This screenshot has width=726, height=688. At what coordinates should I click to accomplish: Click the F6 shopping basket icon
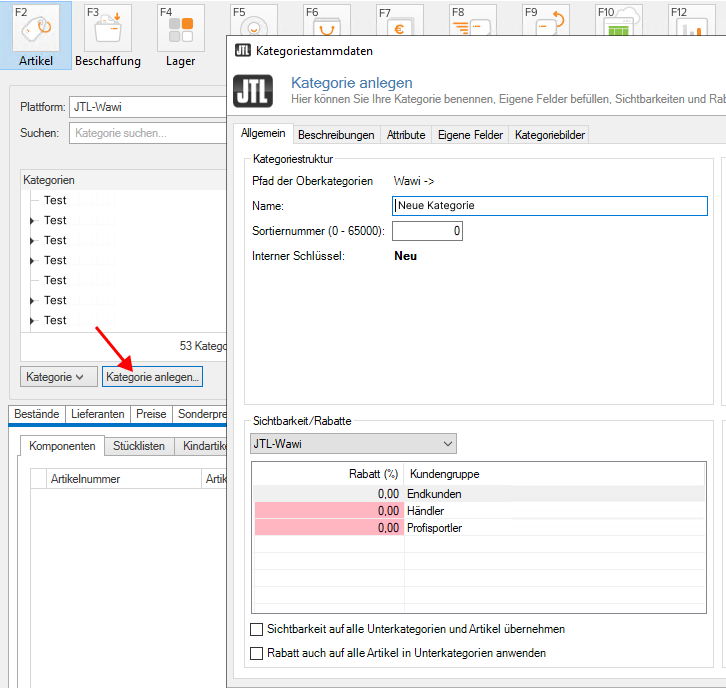pos(327,20)
